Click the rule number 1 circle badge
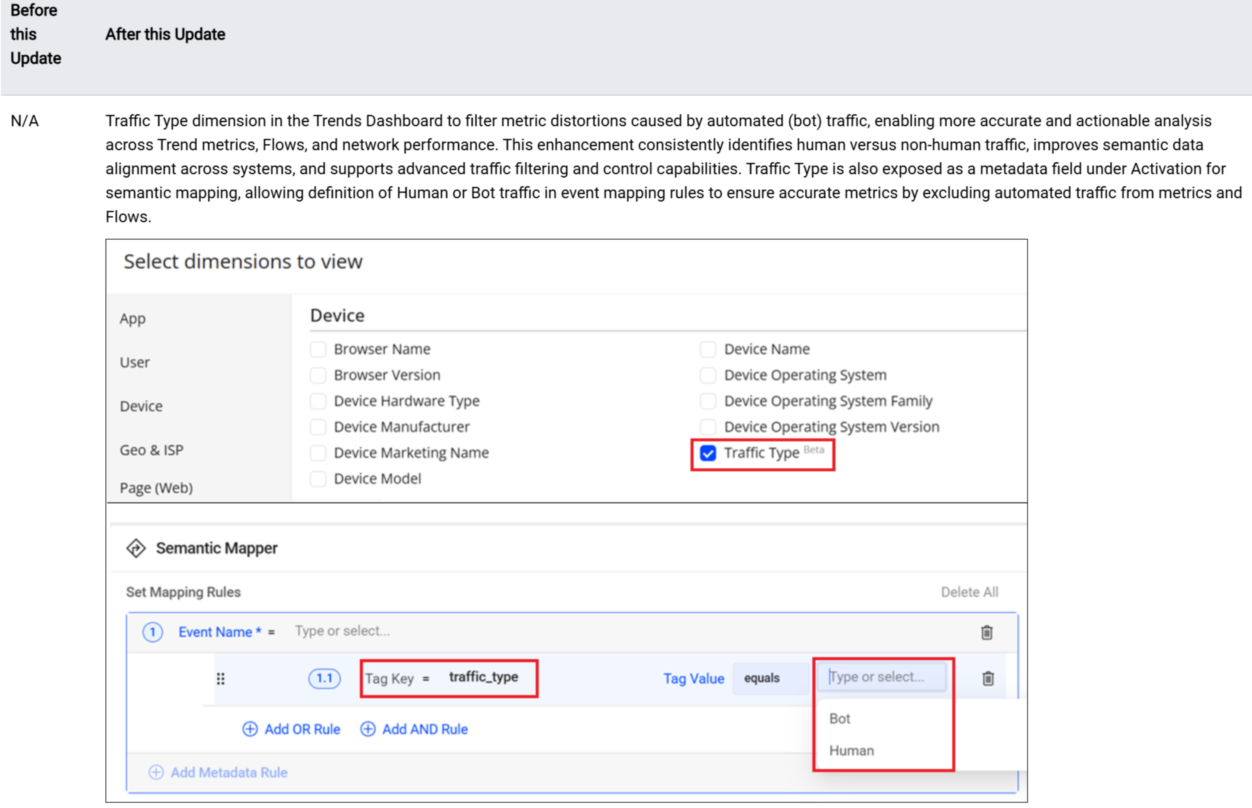This screenshot has width=1252, height=808. pyautogui.click(x=152, y=632)
